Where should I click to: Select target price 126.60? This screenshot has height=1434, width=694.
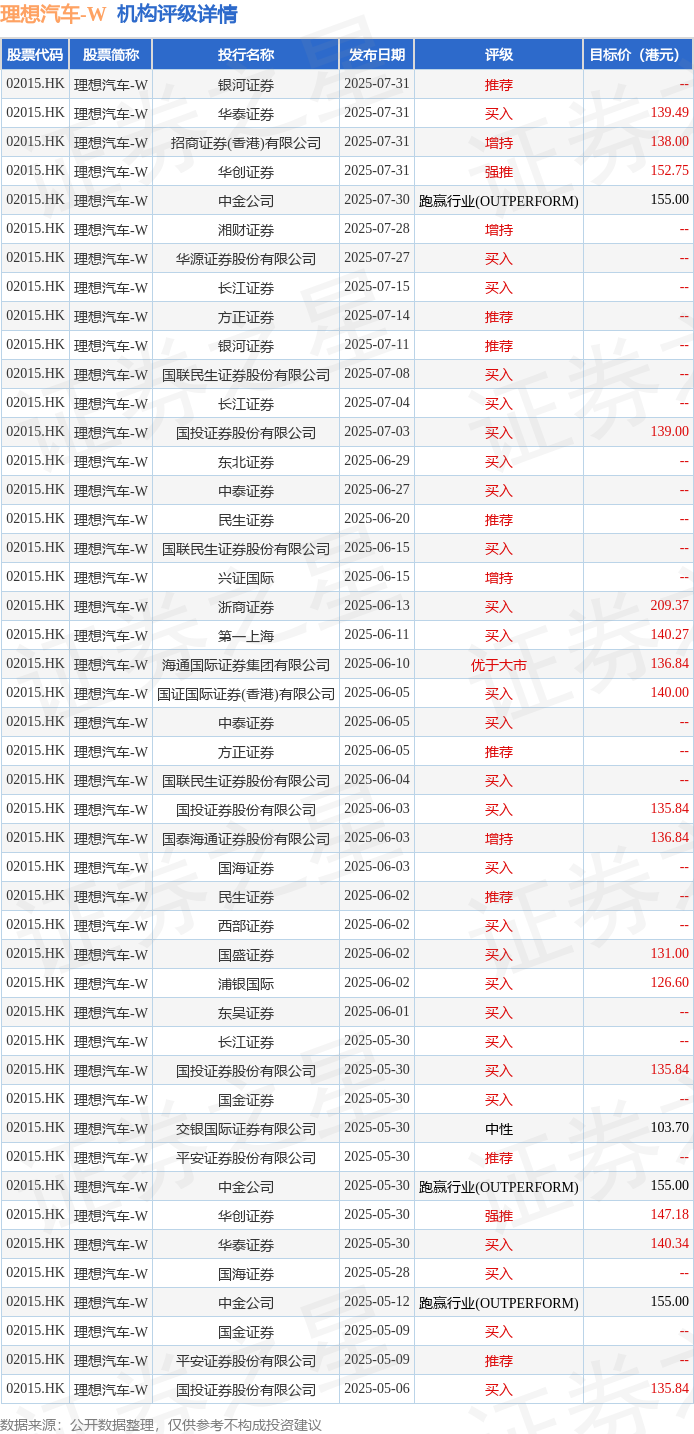tap(669, 983)
